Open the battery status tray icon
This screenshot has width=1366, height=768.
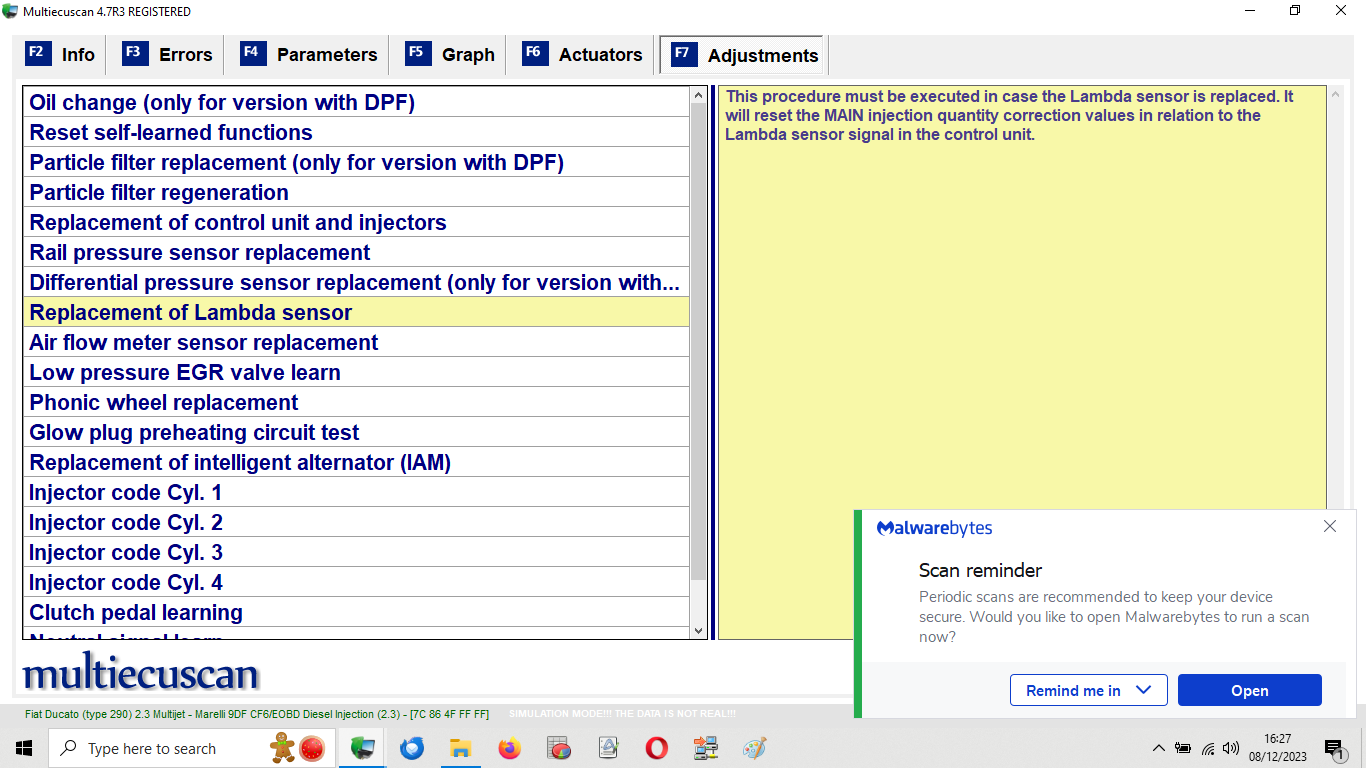[1183, 748]
